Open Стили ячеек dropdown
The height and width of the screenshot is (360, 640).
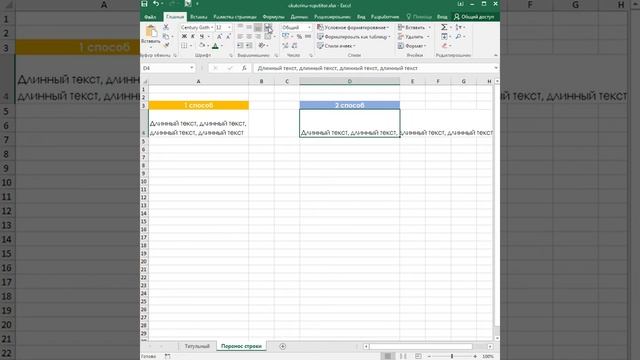[x=337, y=46]
